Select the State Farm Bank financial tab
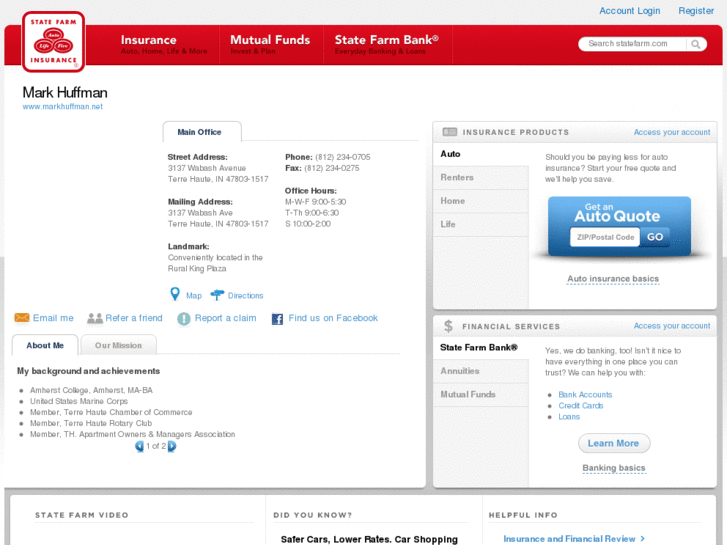 (x=481, y=347)
